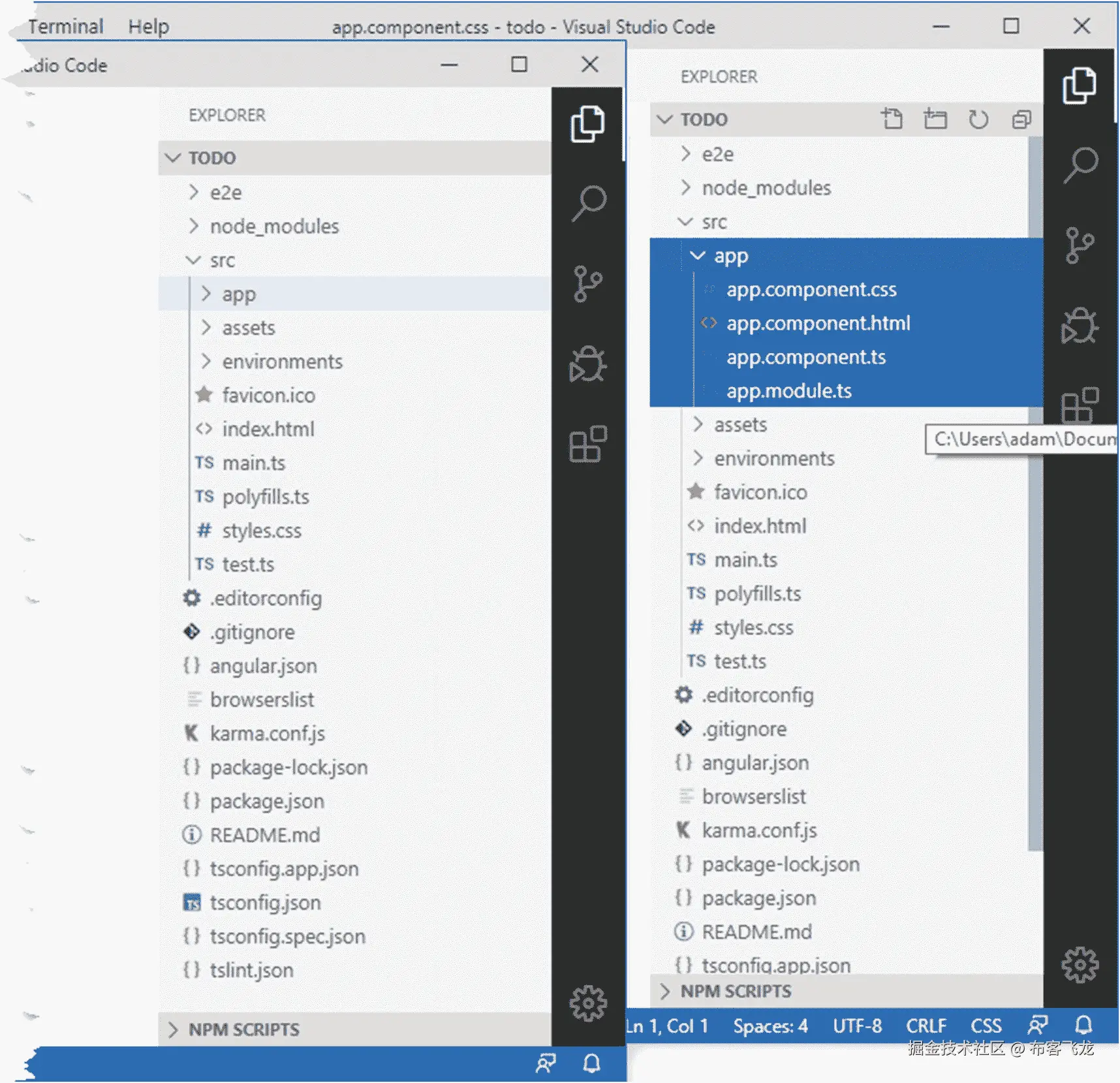Click notifications bell in right window status bar

(x=1083, y=1026)
